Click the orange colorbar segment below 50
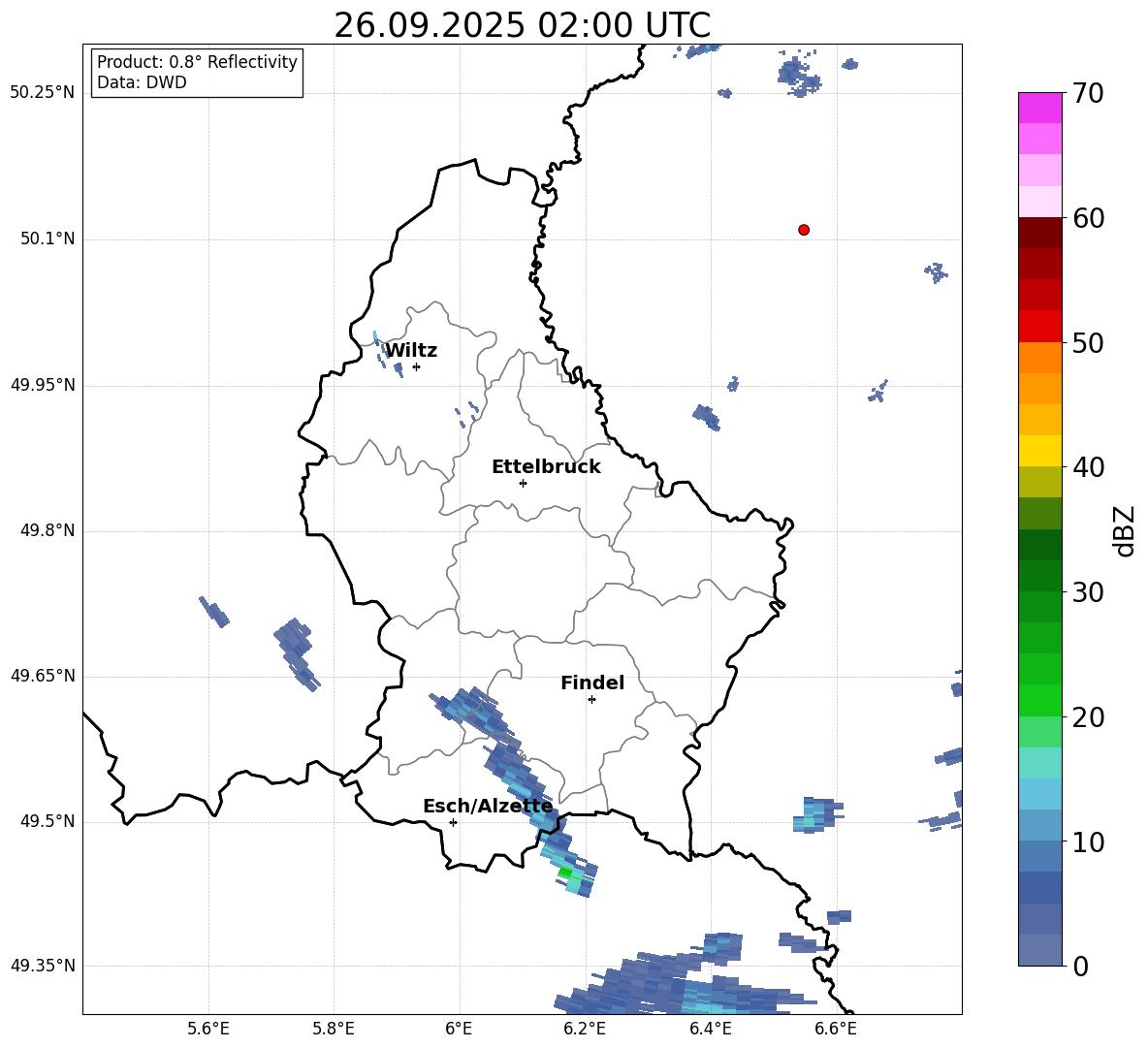The image size is (1148, 1048). coord(1039,358)
